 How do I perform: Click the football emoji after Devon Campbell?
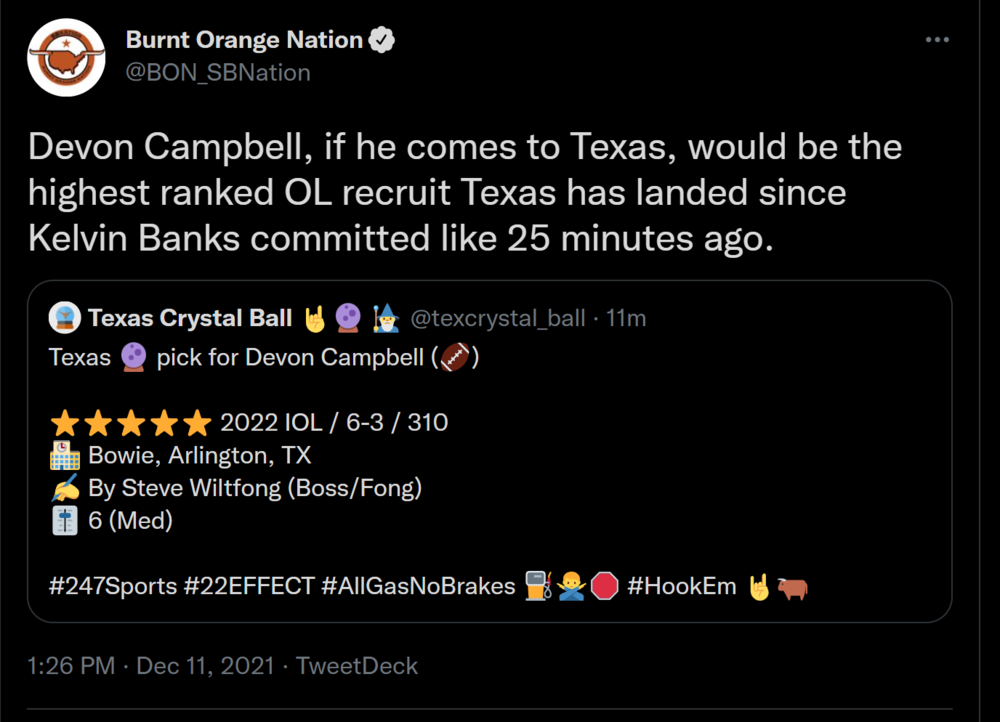click(x=456, y=357)
